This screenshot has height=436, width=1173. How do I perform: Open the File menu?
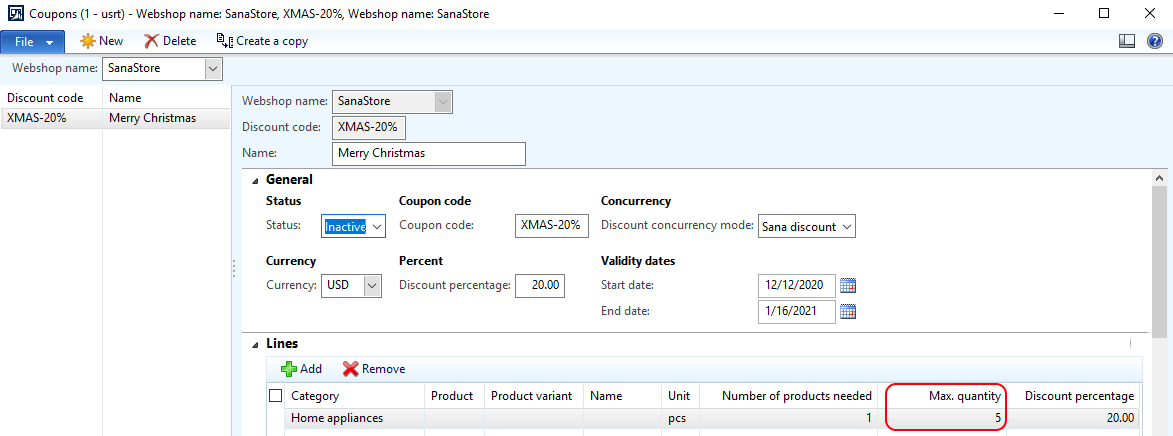pyautogui.click(x=33, y=42)
